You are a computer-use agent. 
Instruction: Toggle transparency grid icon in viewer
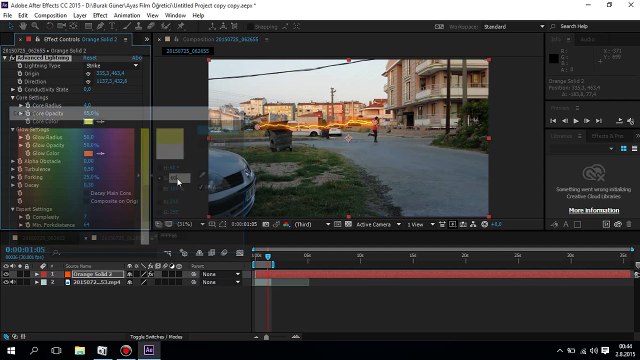click(348, 224)
